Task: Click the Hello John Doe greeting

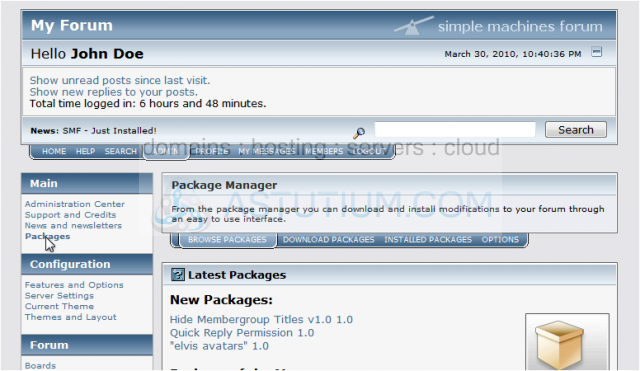Action: point(87,54)
